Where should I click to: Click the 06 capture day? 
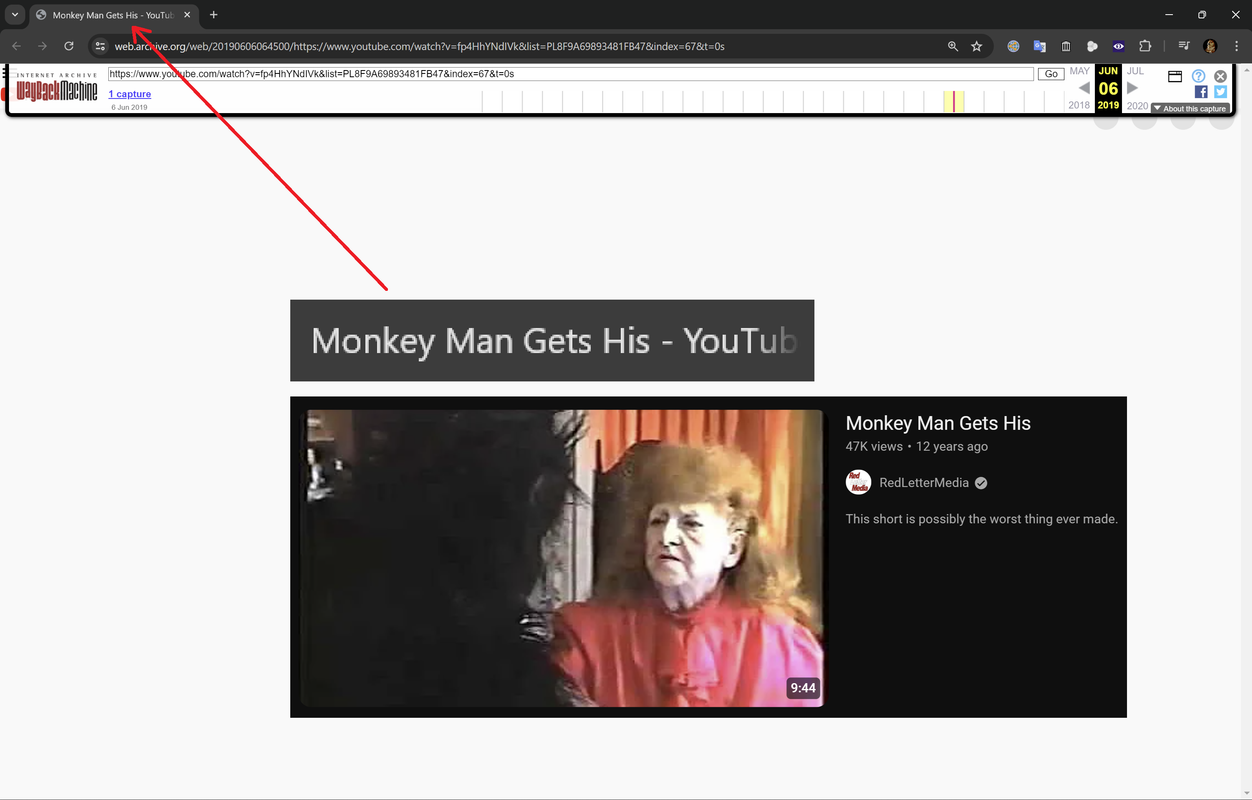[x=1108, y=89]
